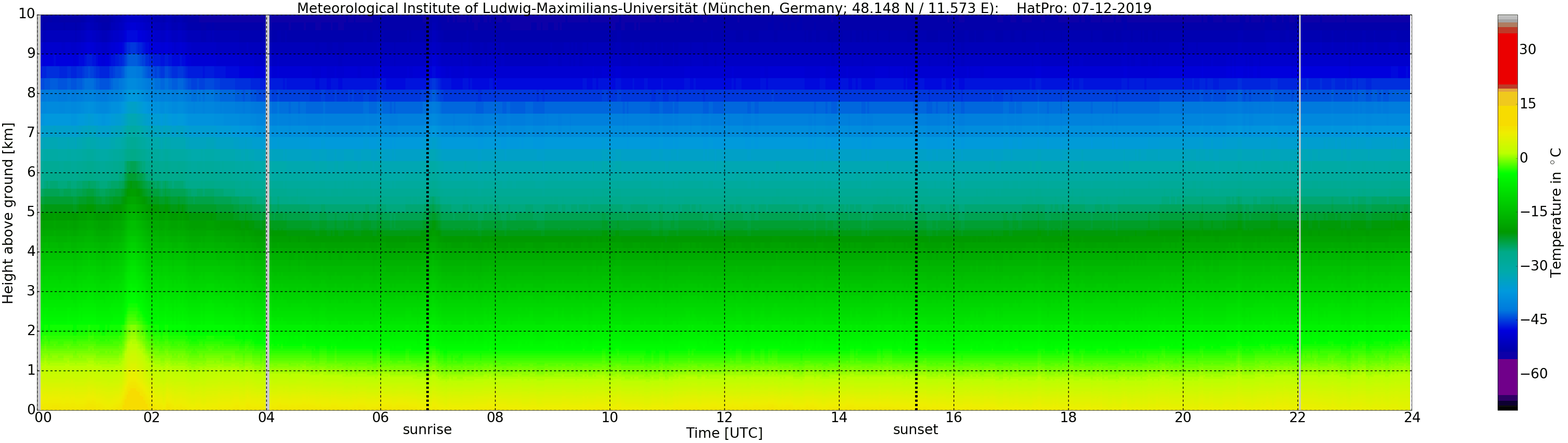Viewport: 1568px width, 443px height.
Task: Click the gray vertical line near 22 UTC
Action: pyautogui.click(x=1299, y=213)
